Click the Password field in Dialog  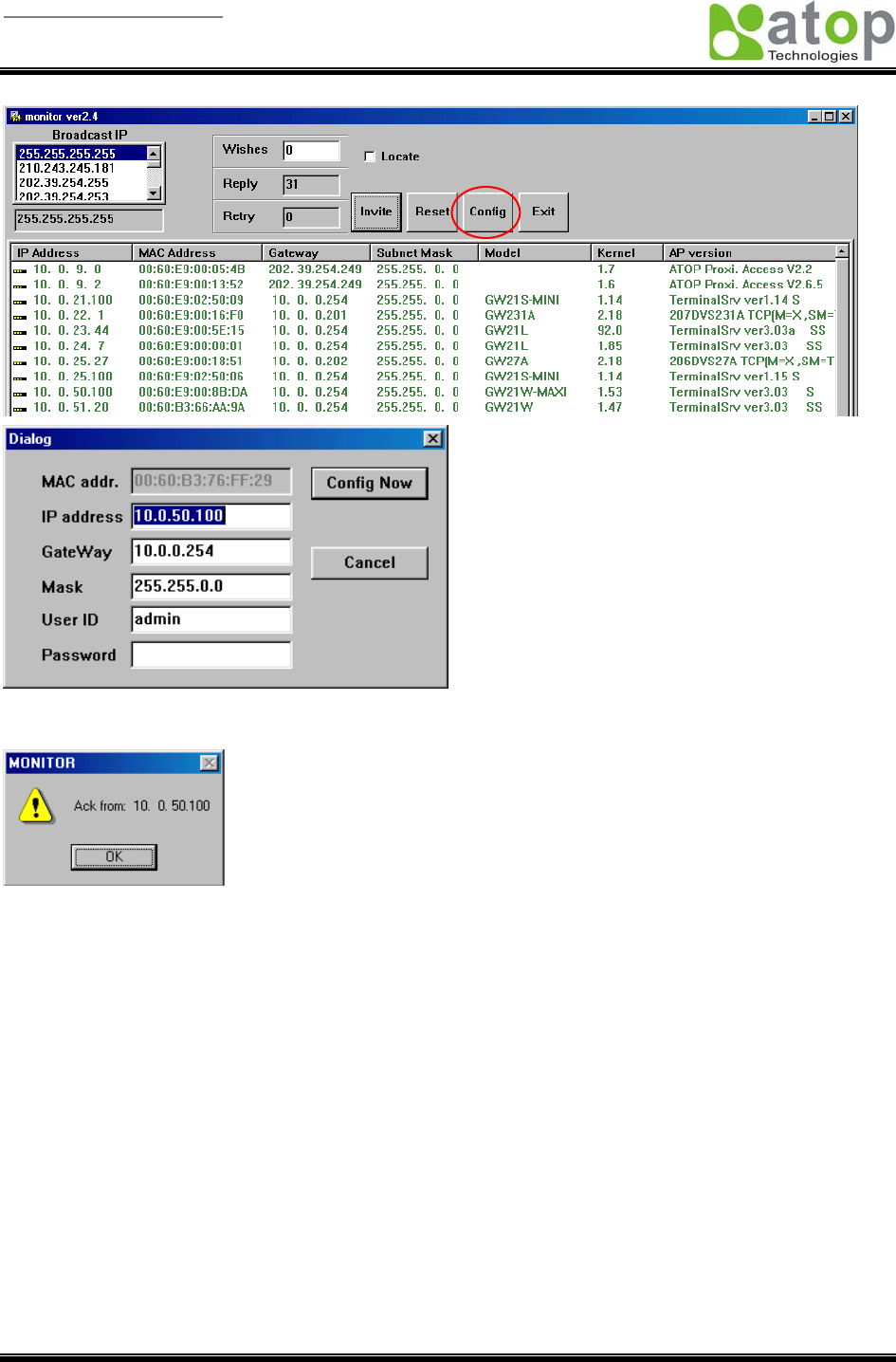(211, 654)
